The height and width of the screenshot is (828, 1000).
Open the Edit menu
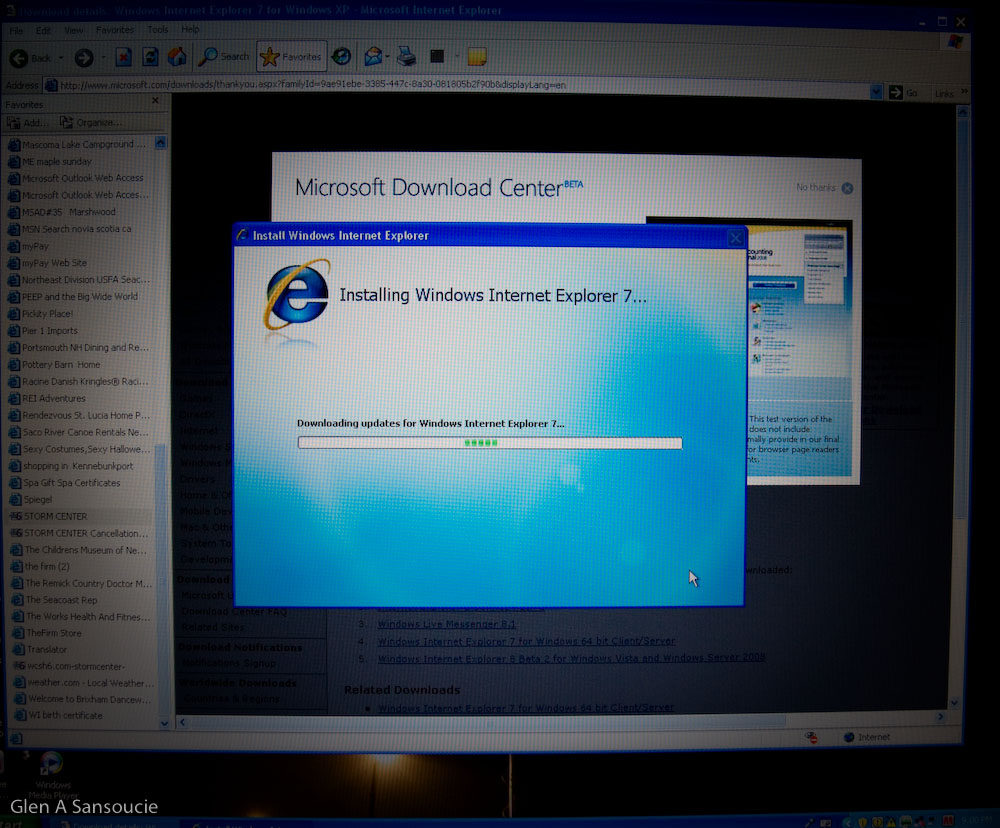43,30
